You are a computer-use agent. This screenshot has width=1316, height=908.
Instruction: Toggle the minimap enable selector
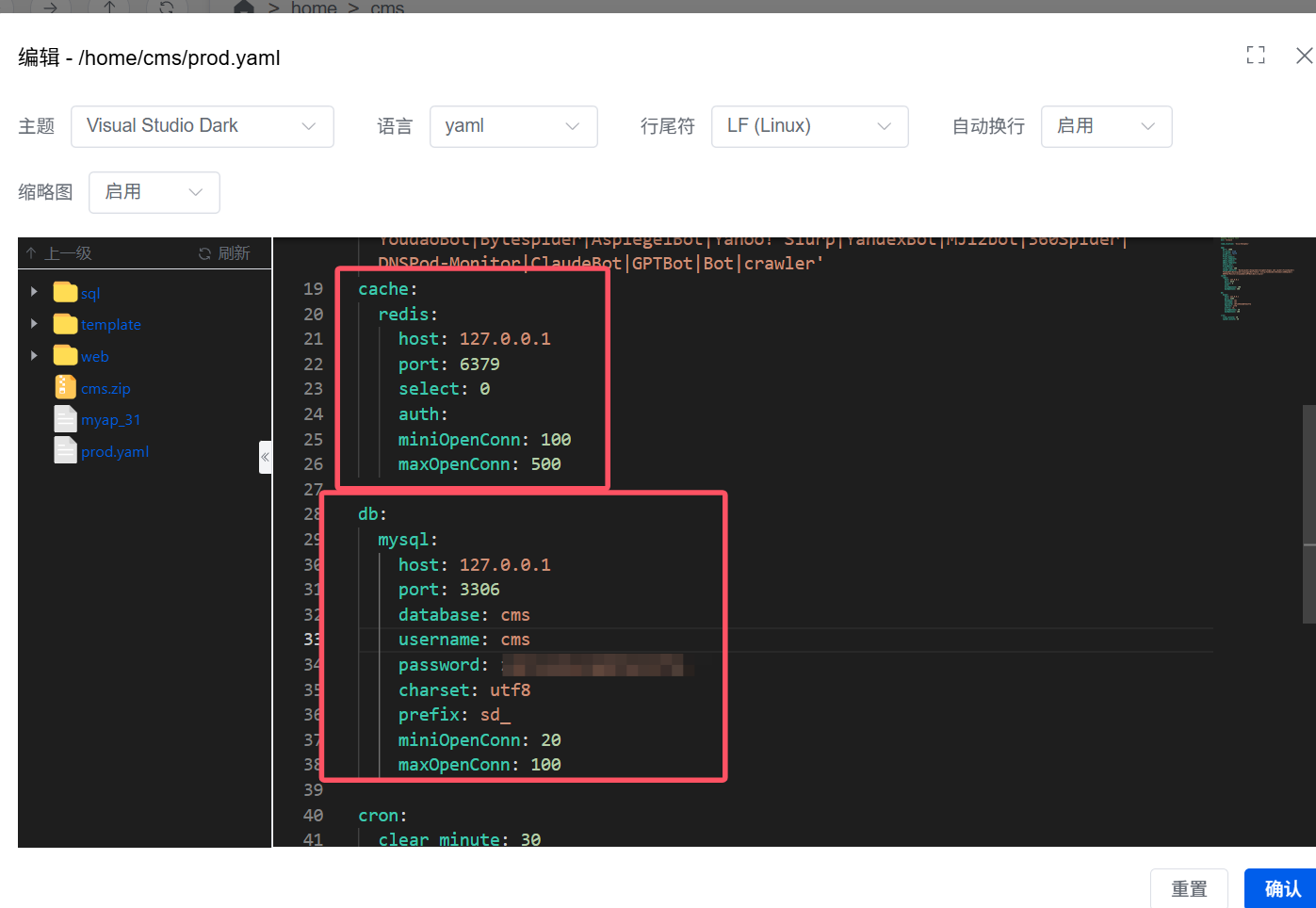coord(154,192)
